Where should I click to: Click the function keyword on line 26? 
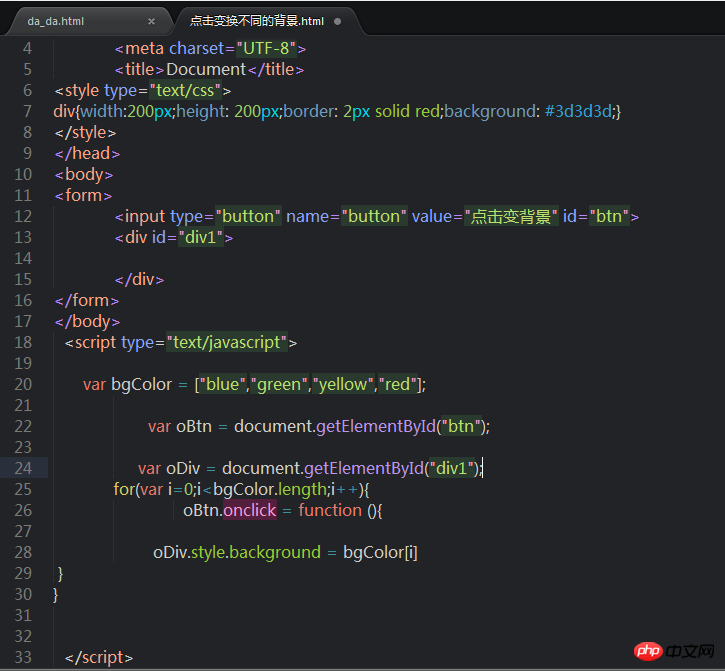(330, 511)
